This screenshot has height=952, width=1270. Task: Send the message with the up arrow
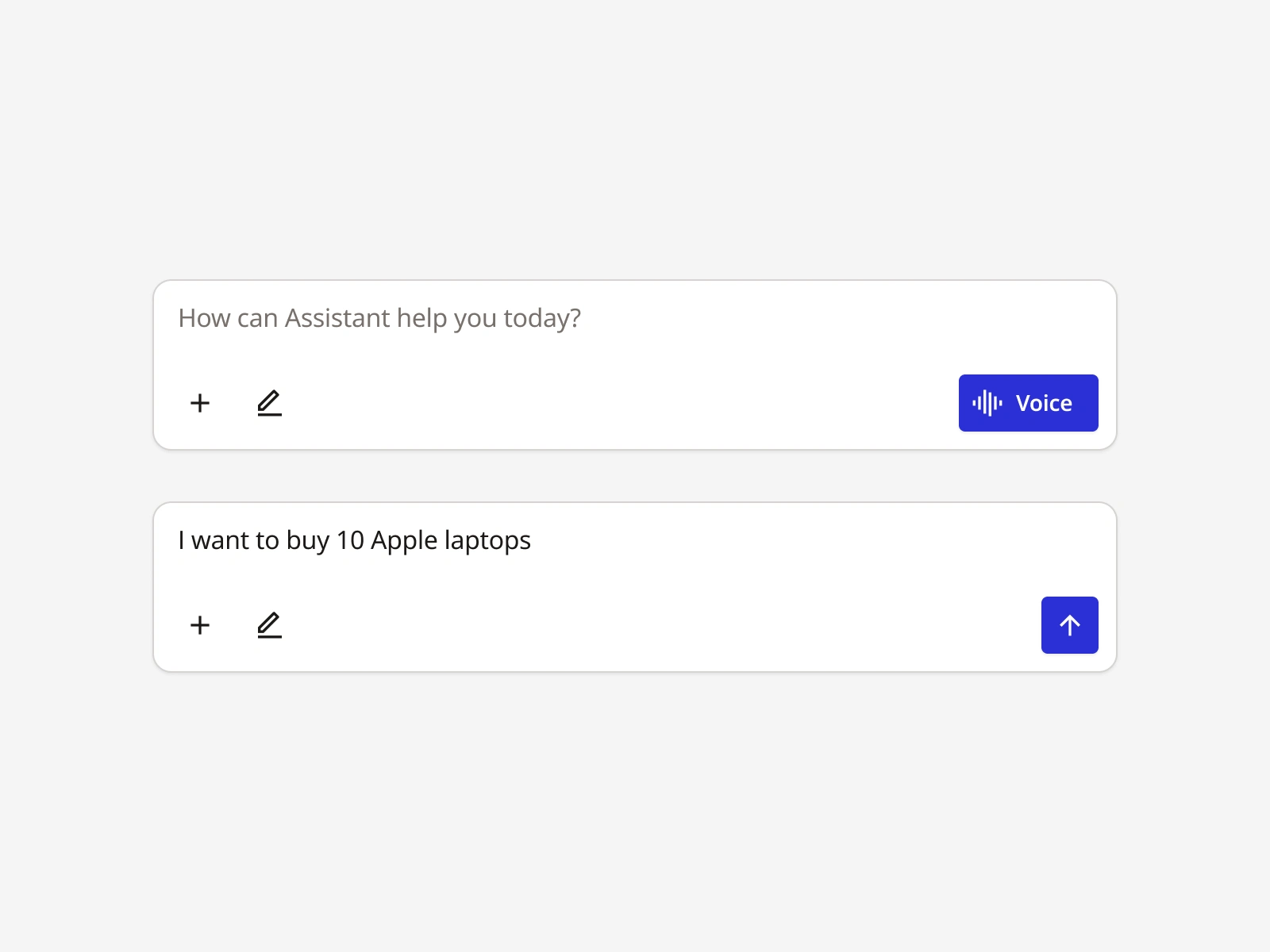click(x=1069, y=625)
